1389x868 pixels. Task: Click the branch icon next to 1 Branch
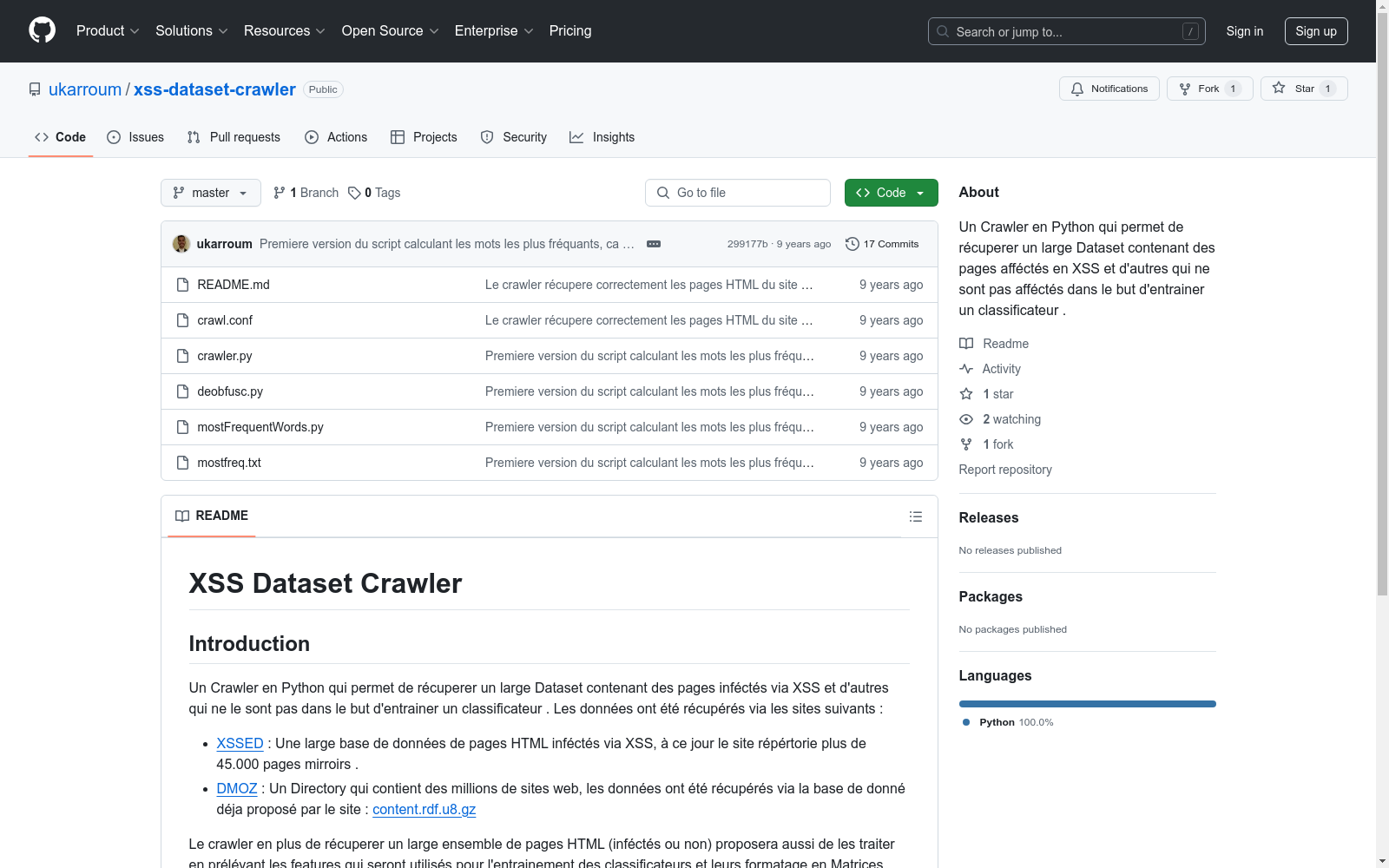click(x=280, y=193)
